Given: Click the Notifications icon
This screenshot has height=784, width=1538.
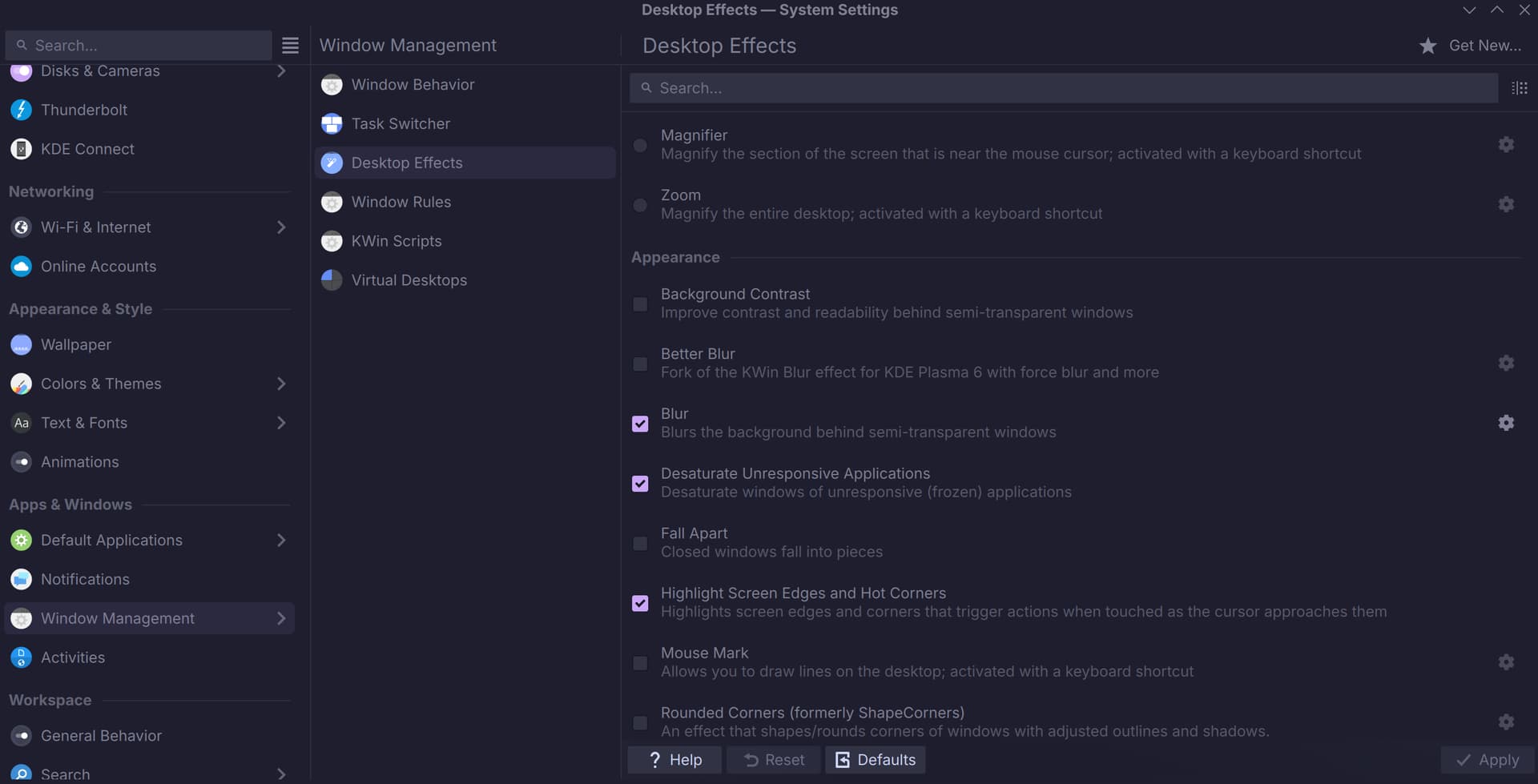Looking at the screenshot, I should point(22,579).
